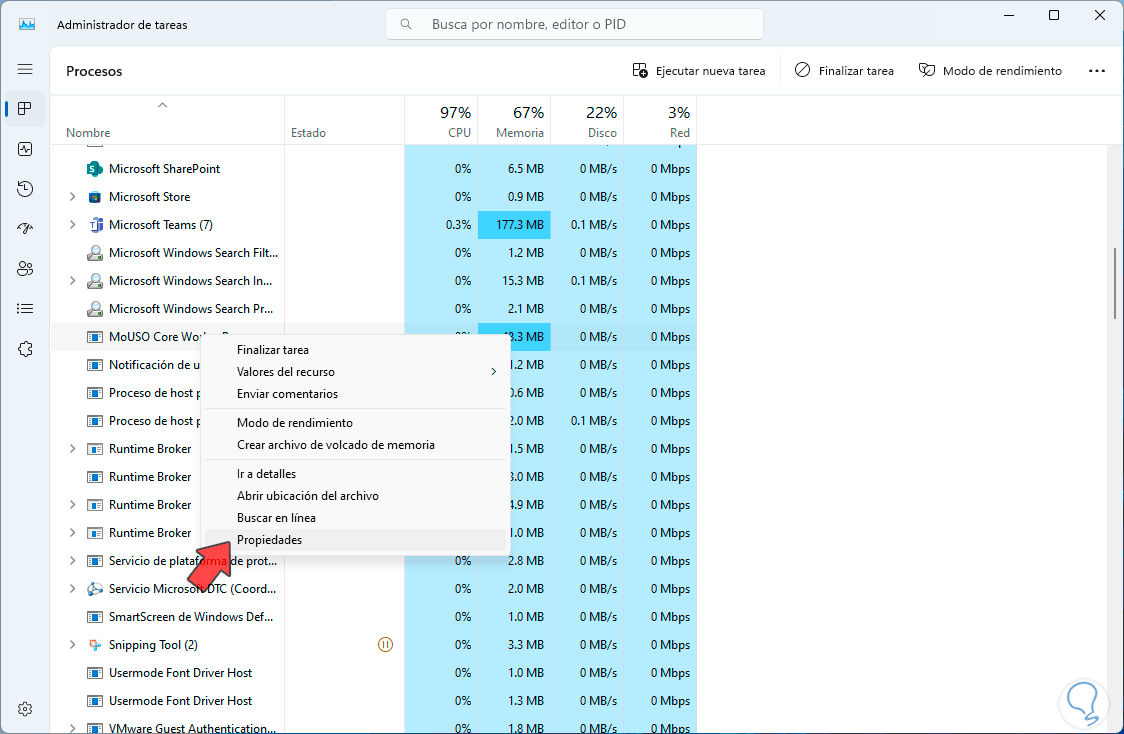Click the Task Manager app icon in title bar
The width and height of the screenshot is (1124, 734).
(x=27, y=24)
